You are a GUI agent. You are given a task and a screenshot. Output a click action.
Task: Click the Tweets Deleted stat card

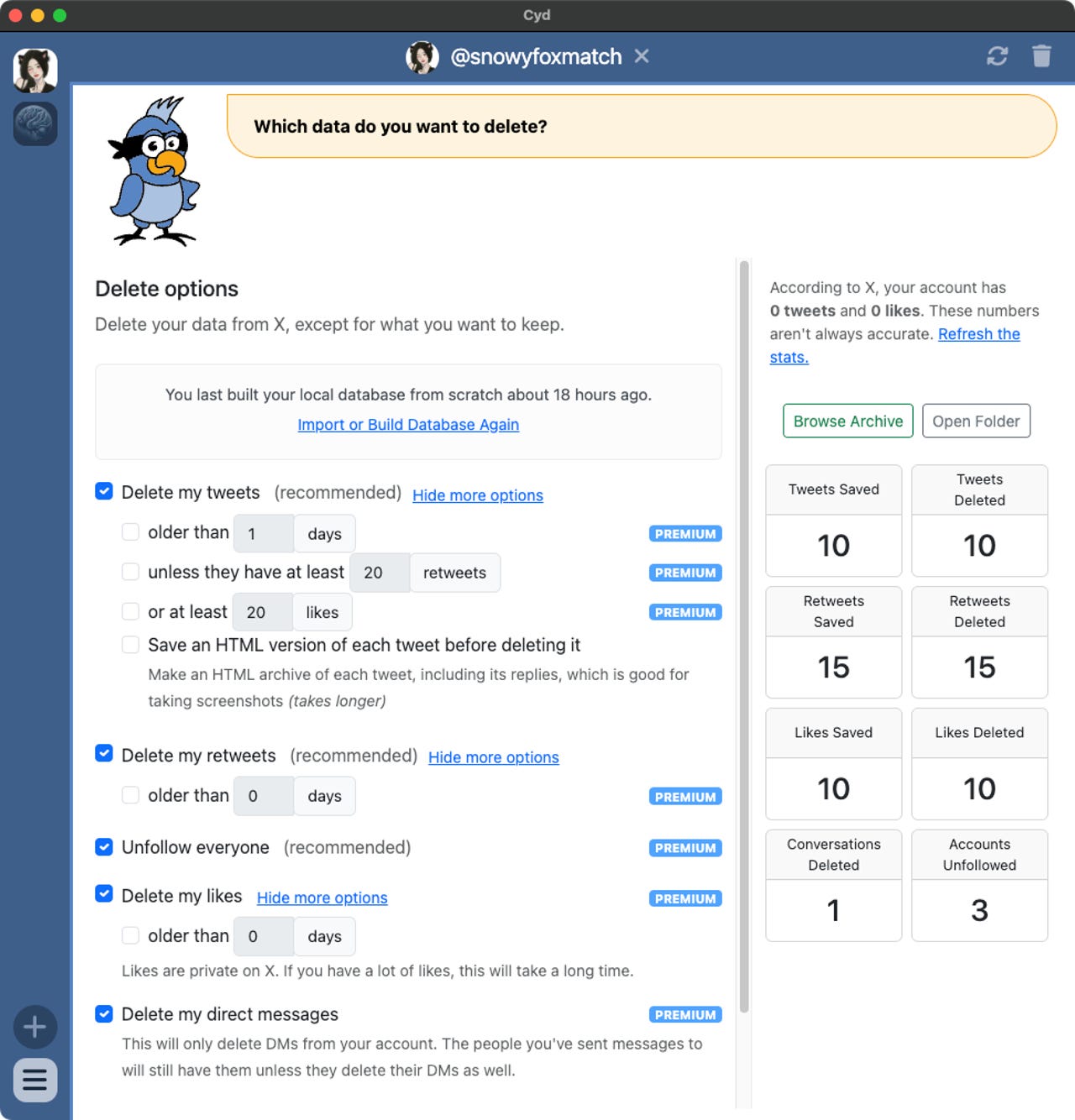pos(980,521)
